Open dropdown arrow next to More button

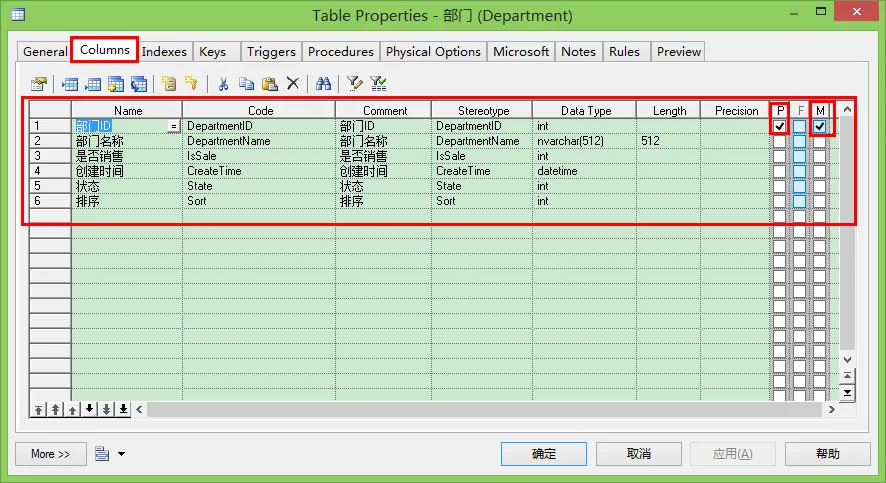(x=121, y=454)
